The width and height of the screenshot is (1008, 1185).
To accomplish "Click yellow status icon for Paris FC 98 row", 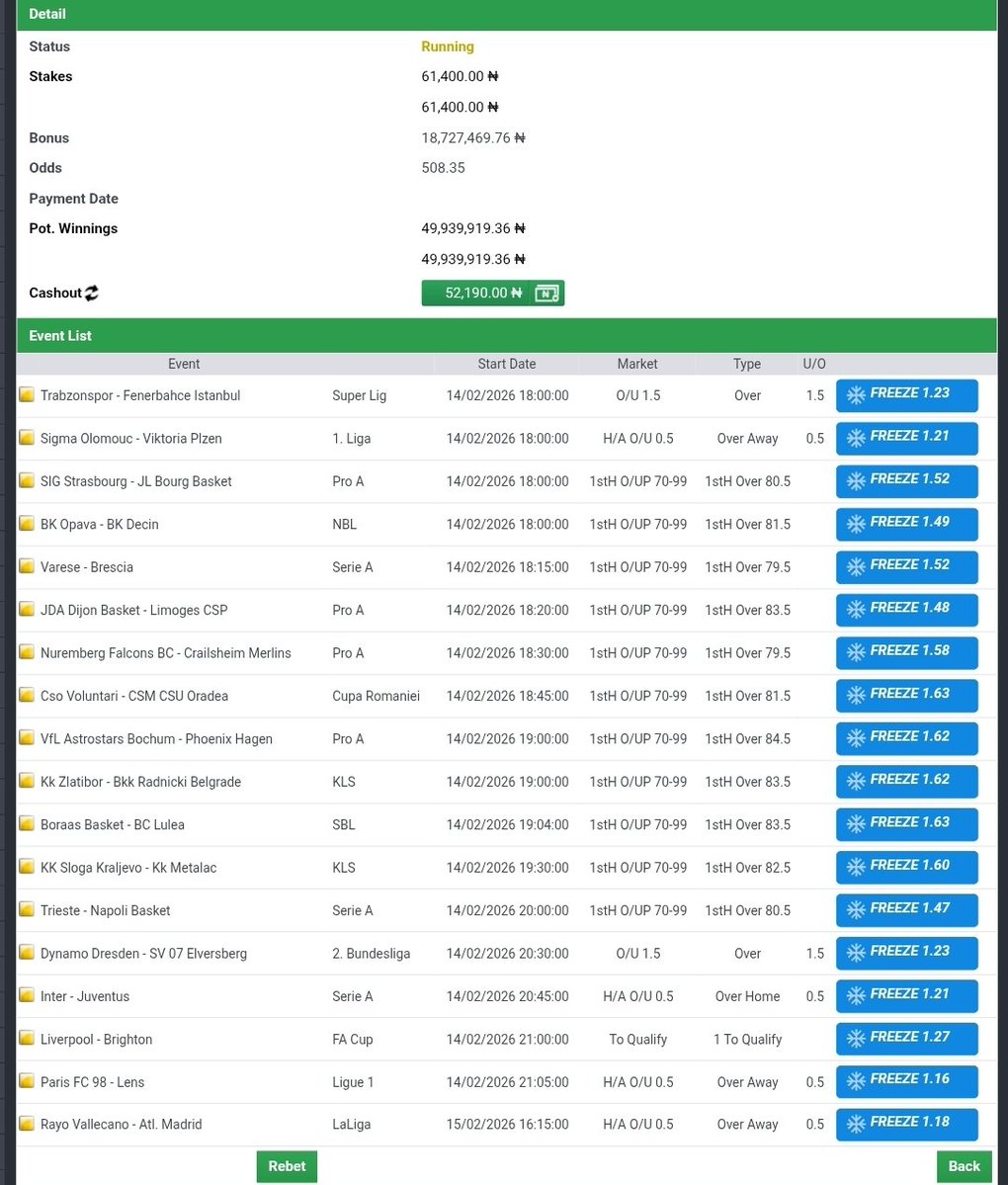I will pos(27,1080).
